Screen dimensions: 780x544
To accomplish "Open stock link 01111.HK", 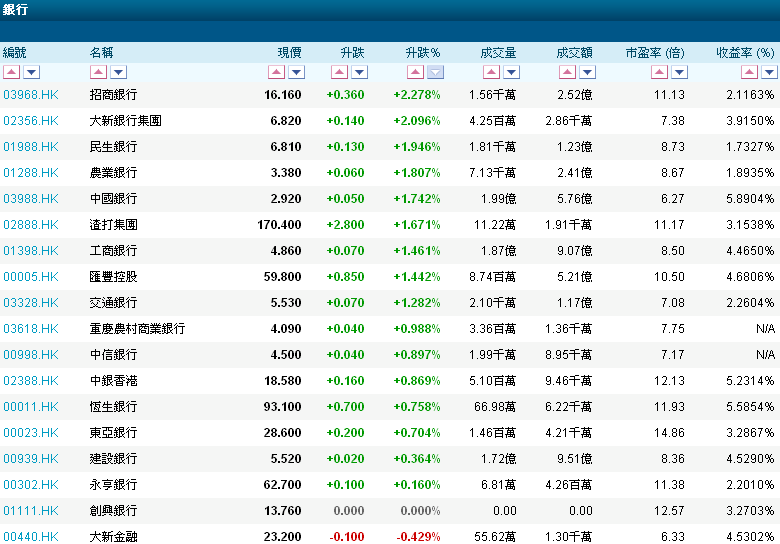I will 31,511.
